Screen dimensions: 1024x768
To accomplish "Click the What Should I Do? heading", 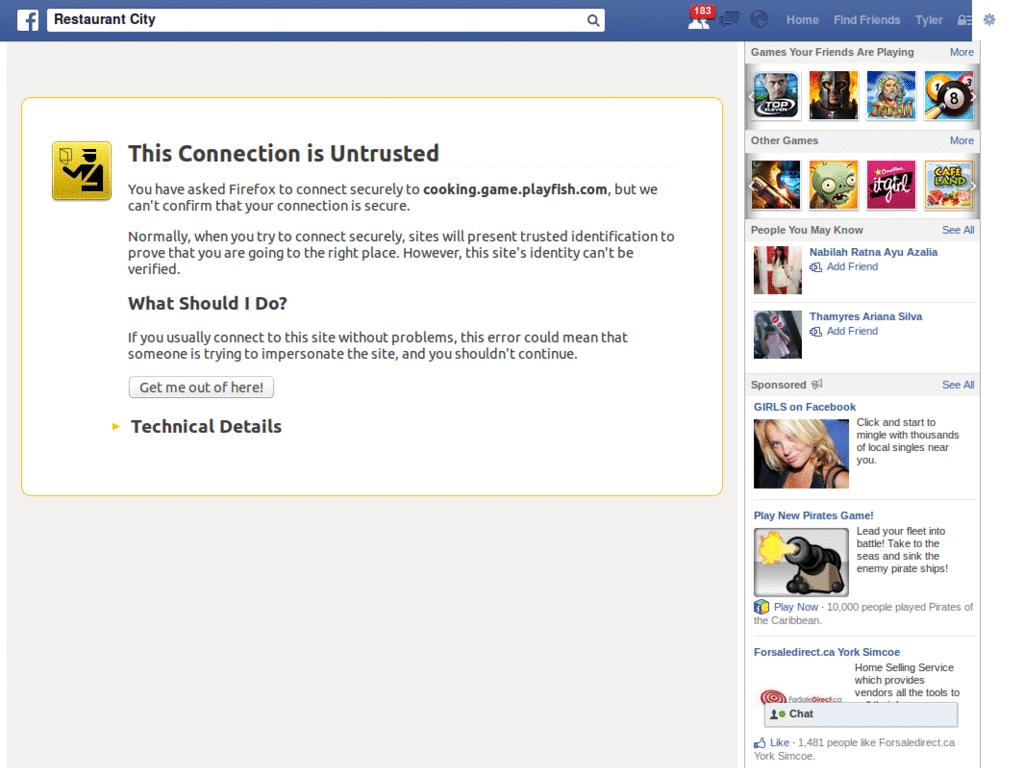I will 207,304.
